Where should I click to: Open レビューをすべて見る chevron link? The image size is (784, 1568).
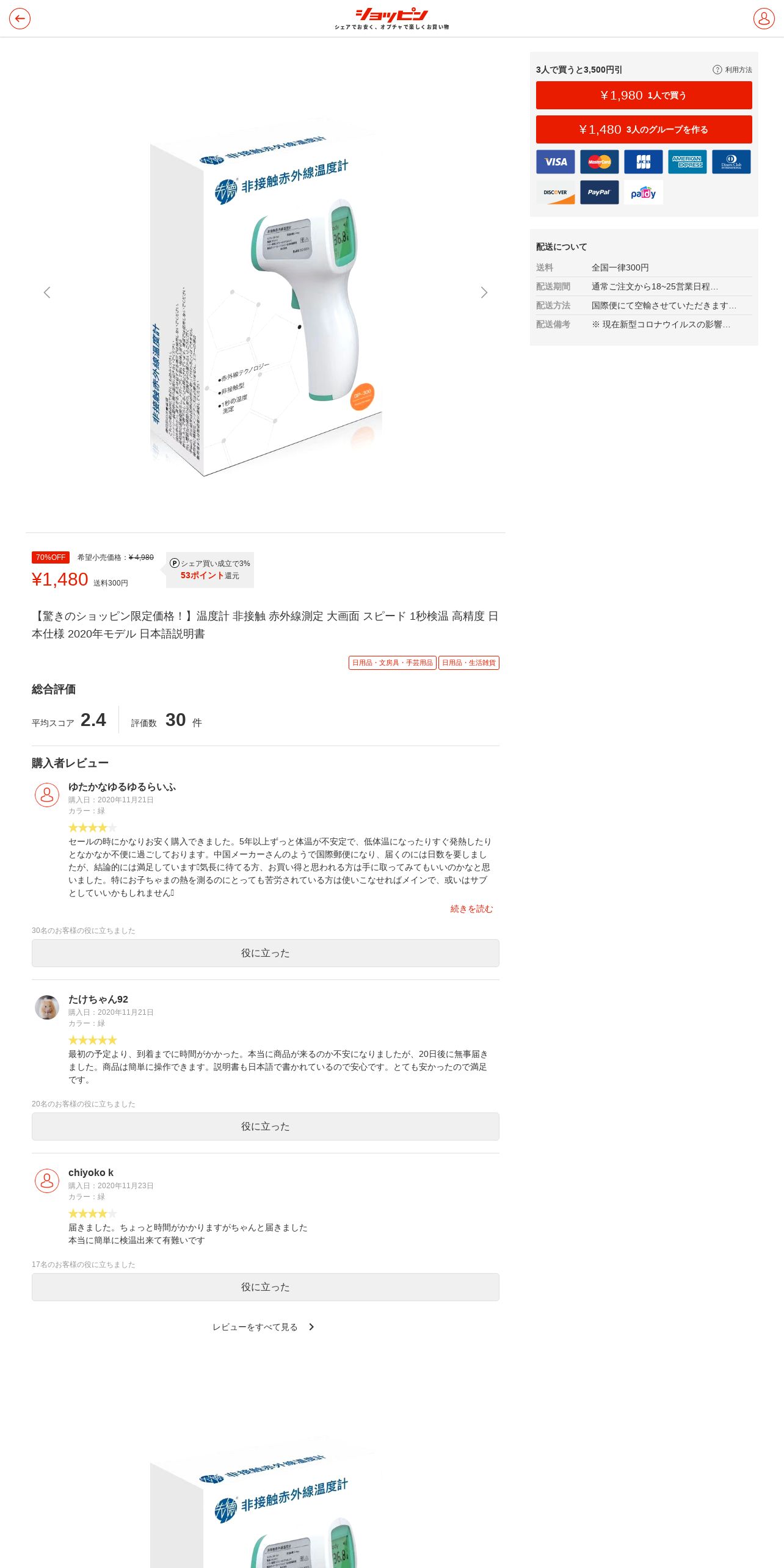coord(263,1327)
